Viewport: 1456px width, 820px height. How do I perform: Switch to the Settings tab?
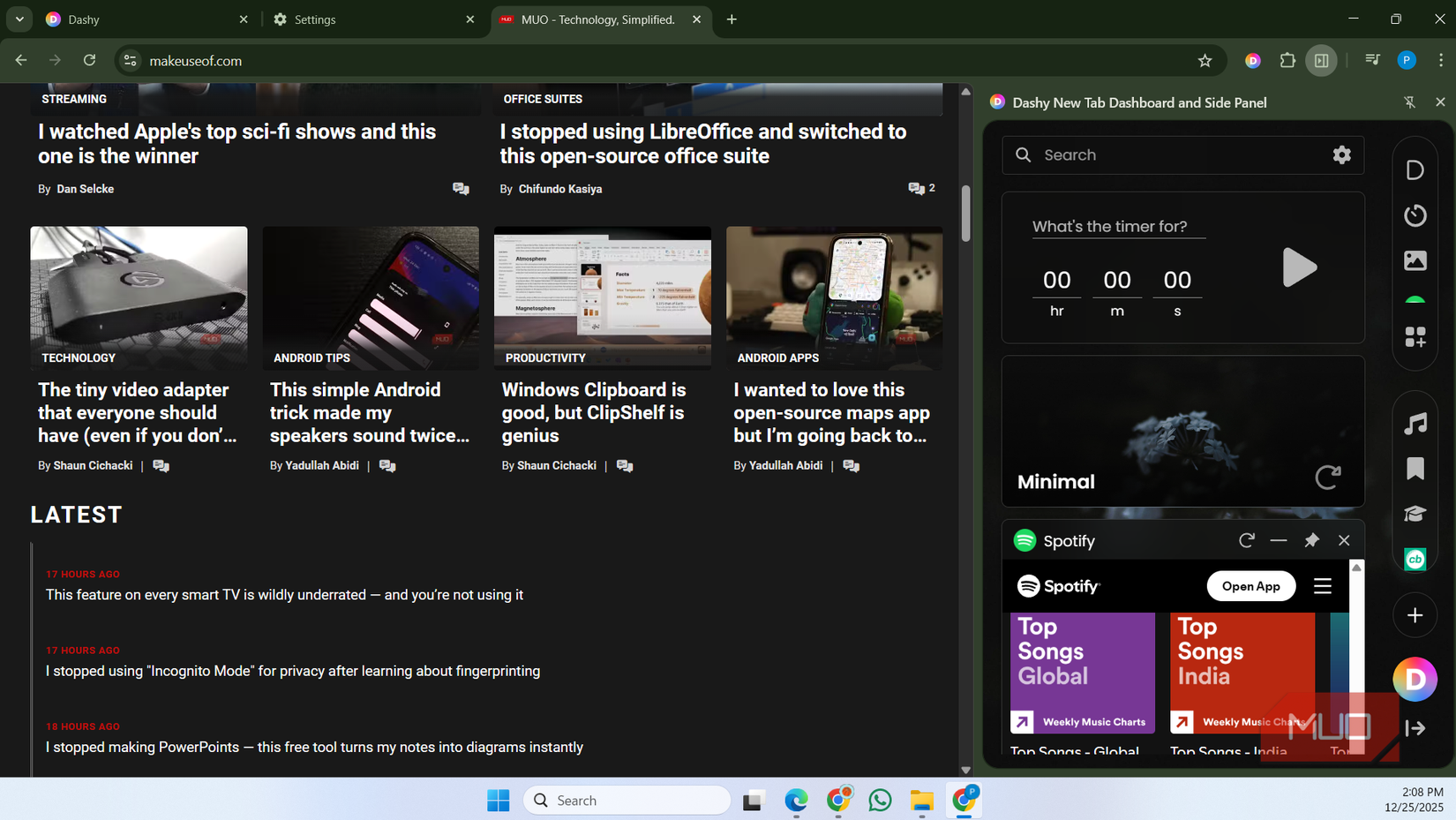(315, 19)
